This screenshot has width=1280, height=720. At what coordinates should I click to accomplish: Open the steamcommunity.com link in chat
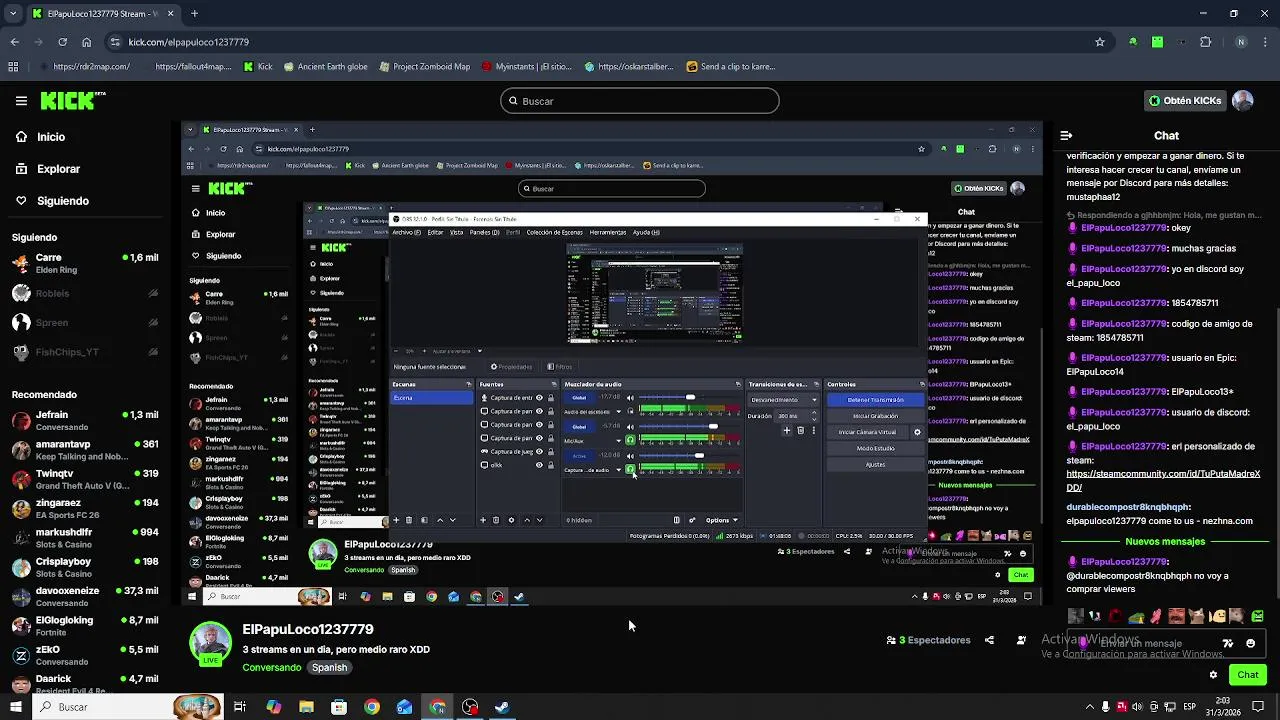click(x=1163, y=481)
